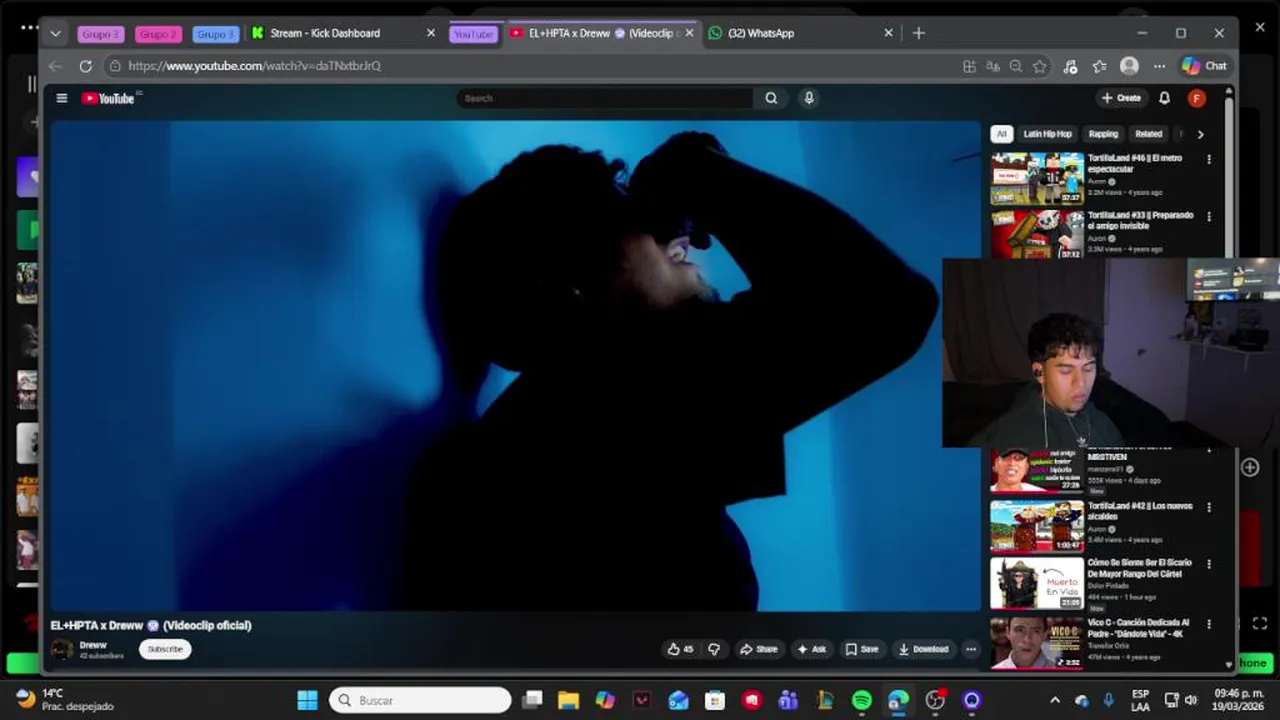
Task: Close the Kick Dashboard tab
Action: (x=431, y=33)
